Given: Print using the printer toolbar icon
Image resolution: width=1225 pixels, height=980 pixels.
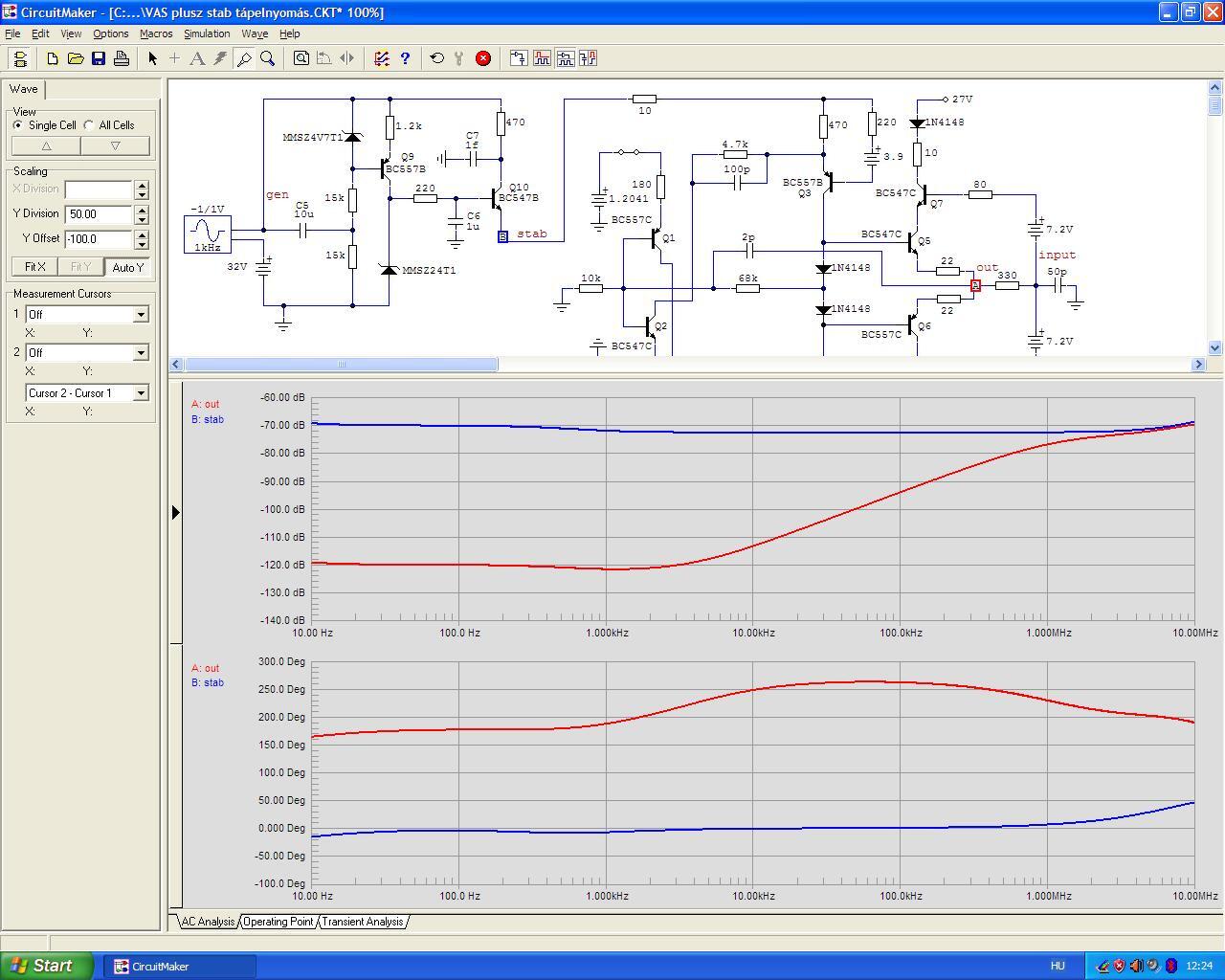Looking at the screenshot, I should [x=122, y=58].
